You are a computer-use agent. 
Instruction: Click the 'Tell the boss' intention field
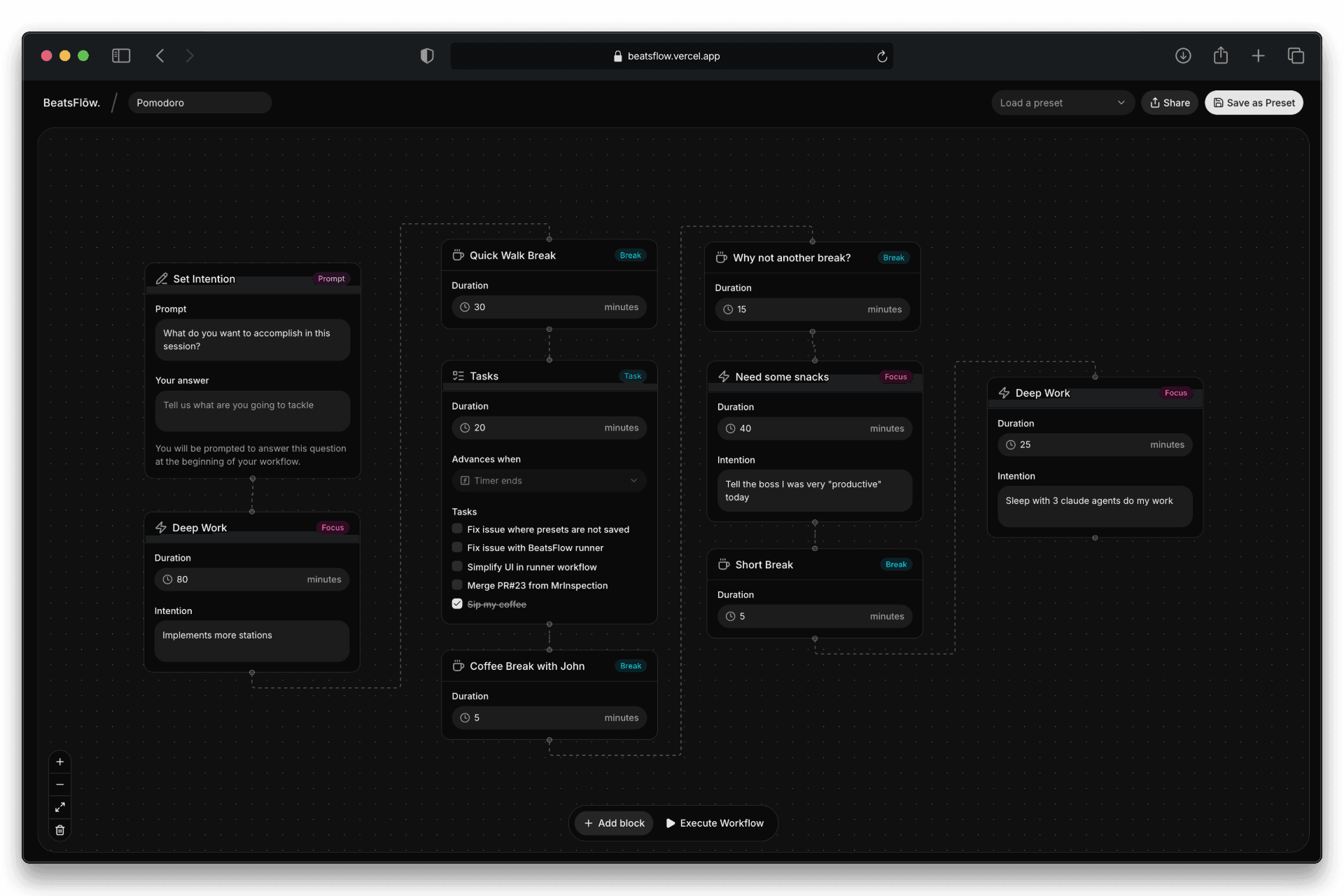(815, 491)
